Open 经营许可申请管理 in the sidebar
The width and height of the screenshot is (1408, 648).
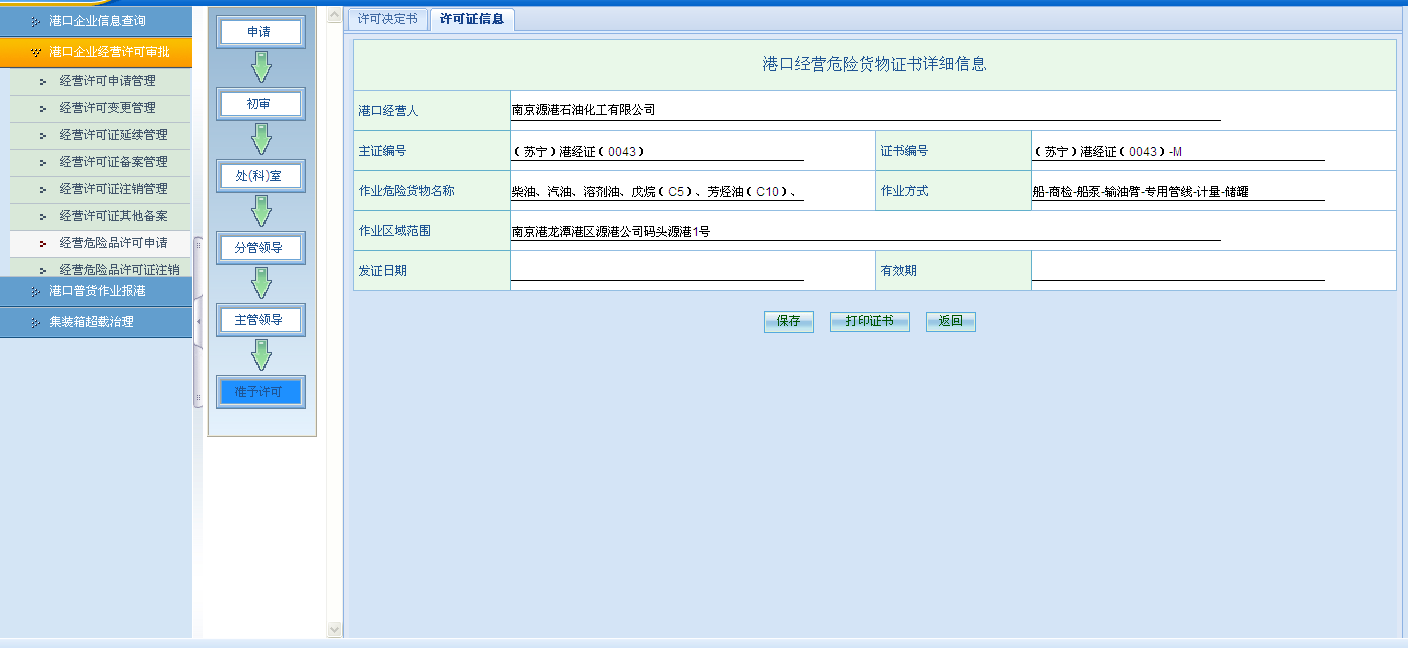(107, 81)
